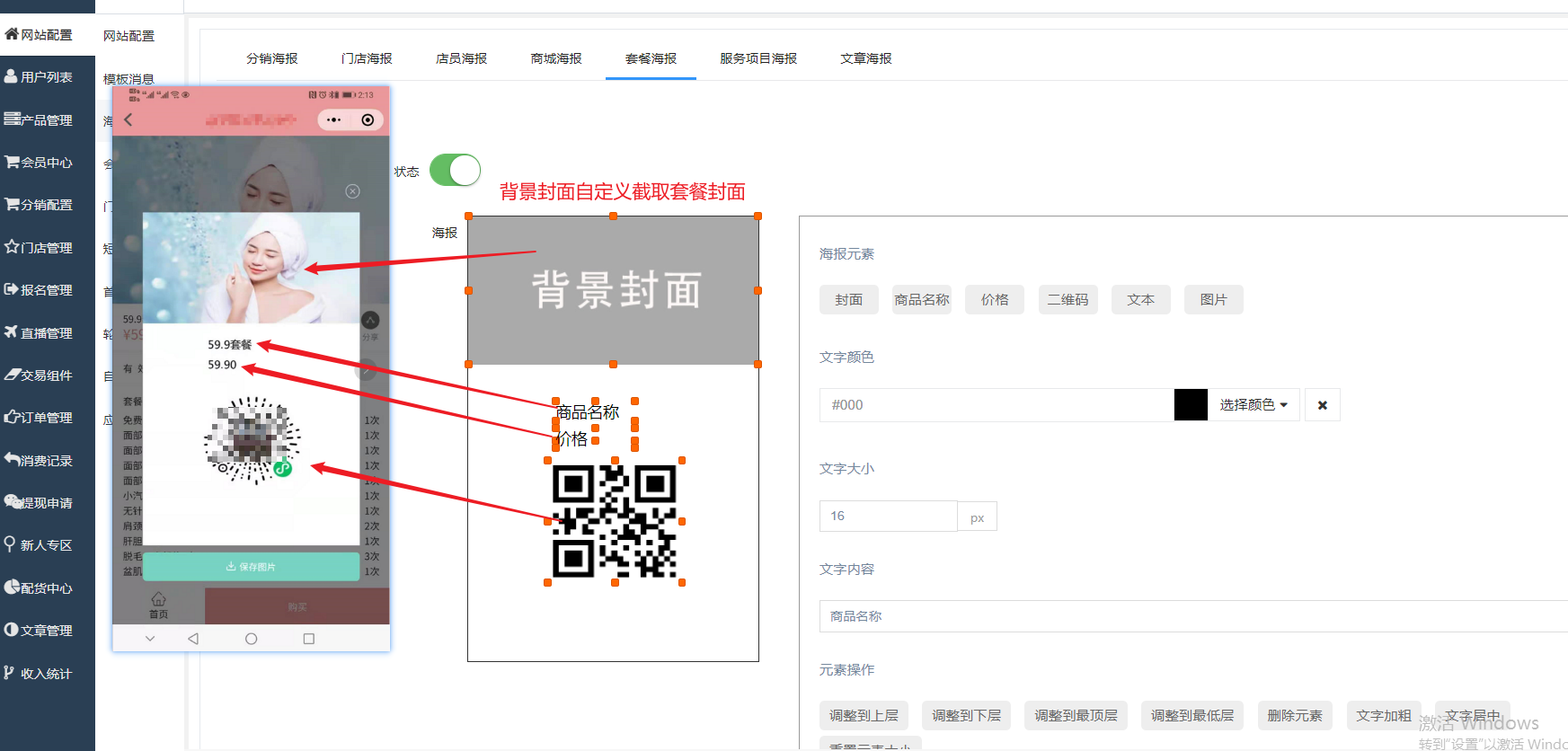This screenshot has height=751, width=1568.
Task: Add a 封面 cover element
Action: click(x=849, y=300)
